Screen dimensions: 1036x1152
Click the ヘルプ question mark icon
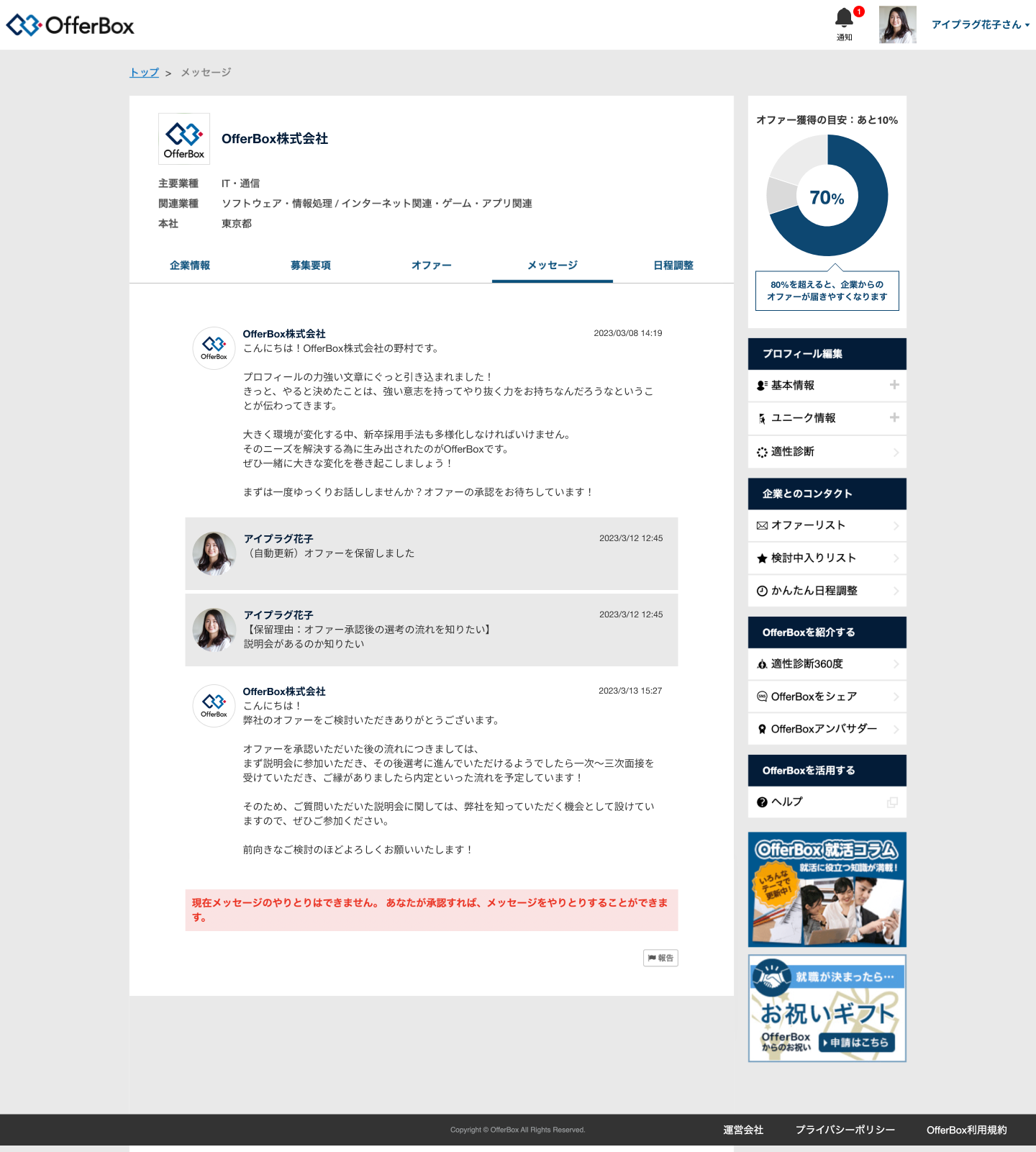[762, 802]
